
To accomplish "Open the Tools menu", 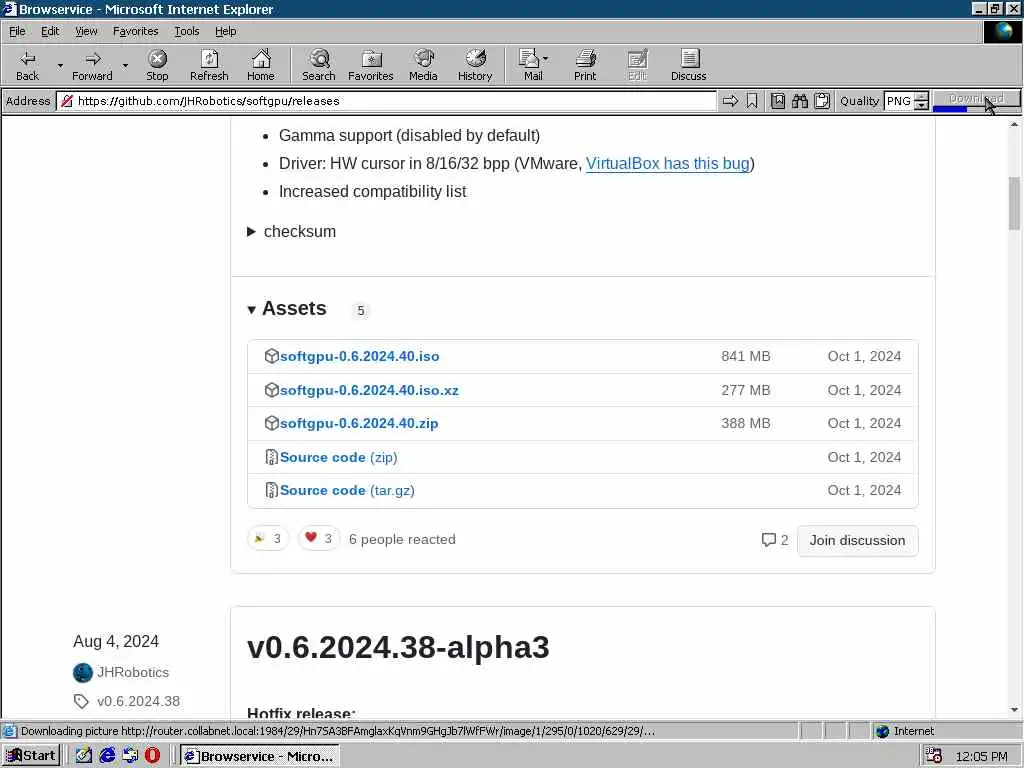I will tap(186, 31).
